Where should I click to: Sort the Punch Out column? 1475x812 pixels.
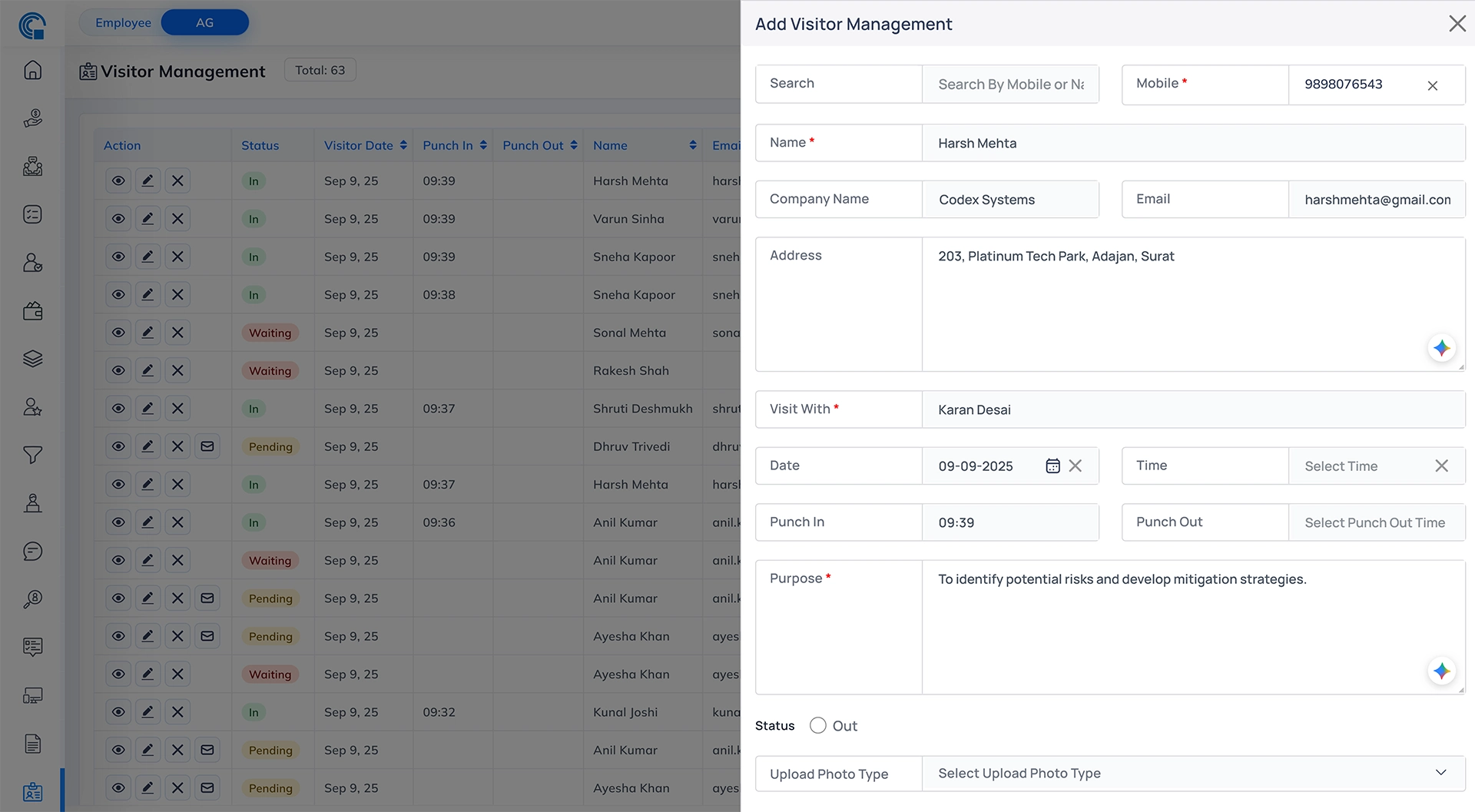pos(574,145)
